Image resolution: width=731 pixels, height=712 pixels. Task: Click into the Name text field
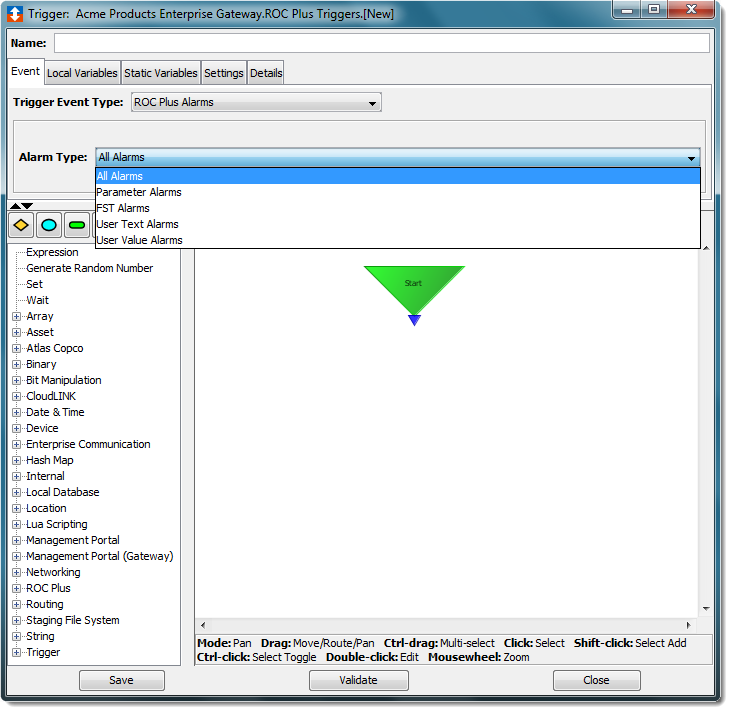(x=381, y=43)
